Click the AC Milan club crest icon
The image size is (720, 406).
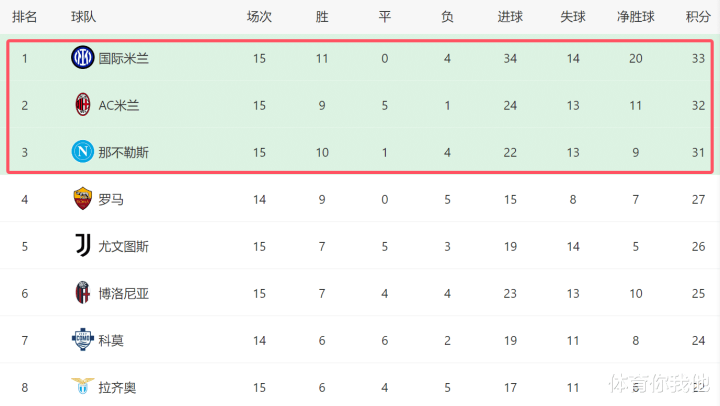coord(82,105)
